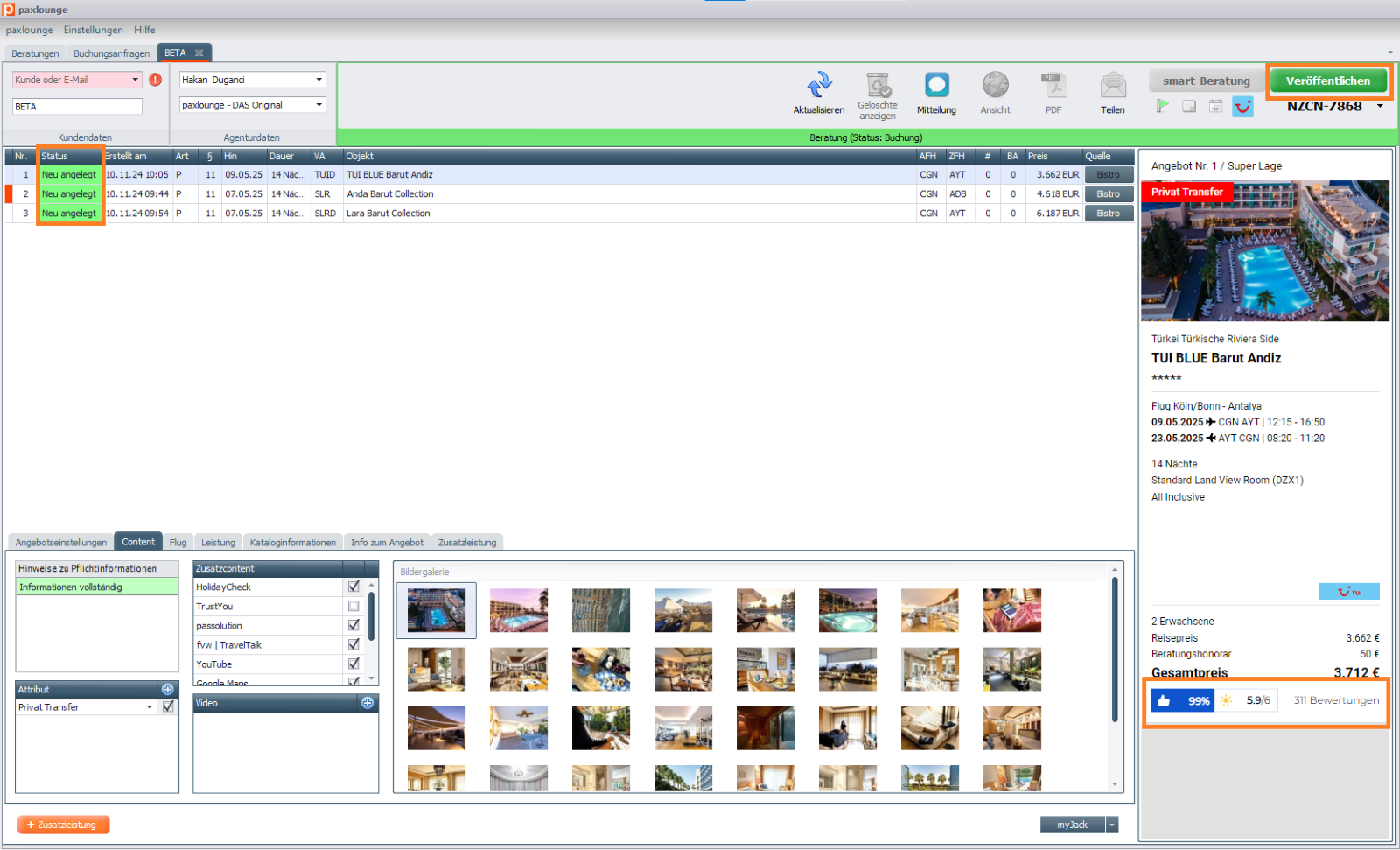Click the Bildergalerie vertical scrollbar thumb

pos(1115,650)
